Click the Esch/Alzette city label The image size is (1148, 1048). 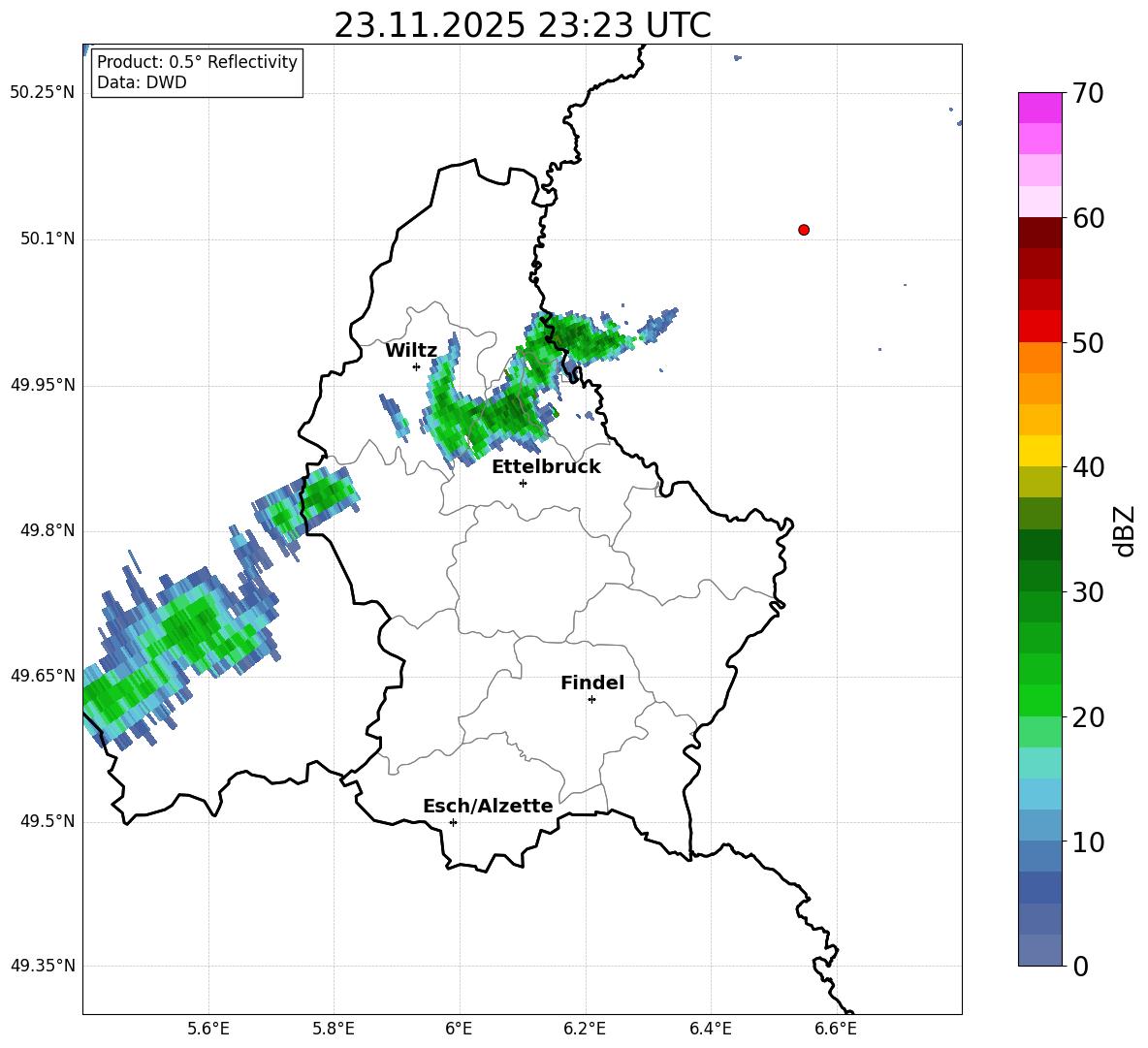tap(488, 806)
